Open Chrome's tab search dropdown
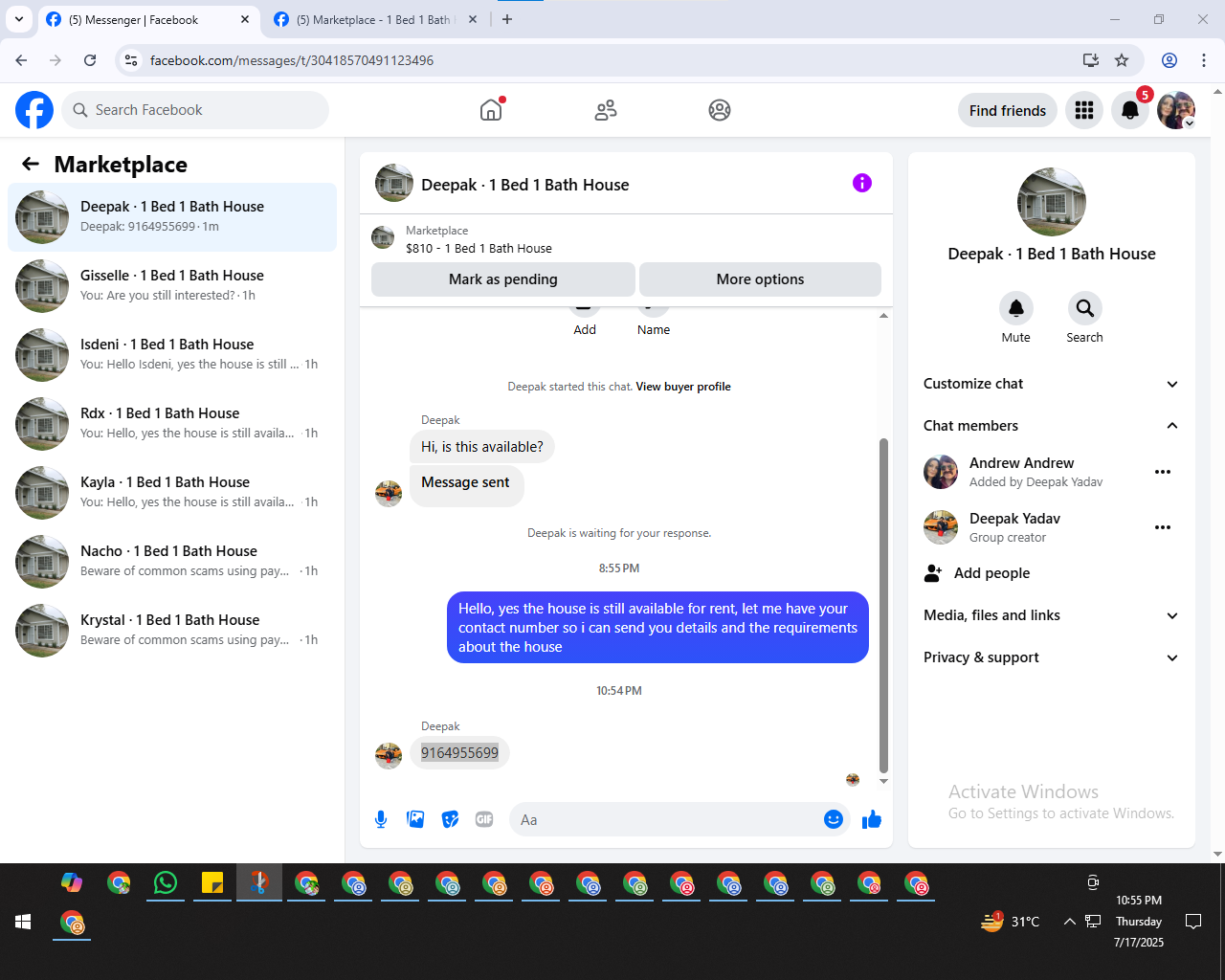Screen dimensions: 1225x980 point(19,19)
